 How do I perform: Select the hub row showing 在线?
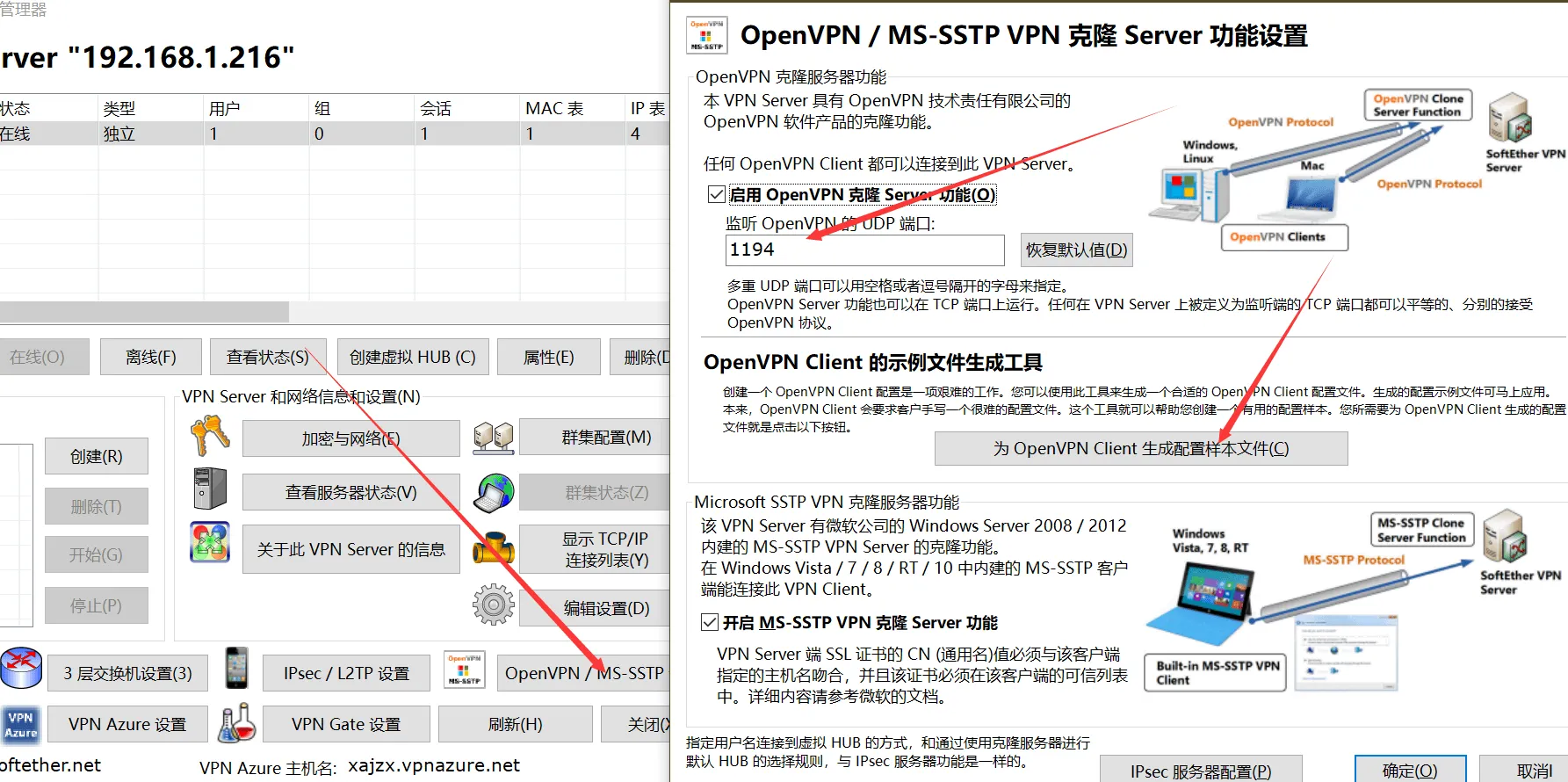tap(335, 134)
